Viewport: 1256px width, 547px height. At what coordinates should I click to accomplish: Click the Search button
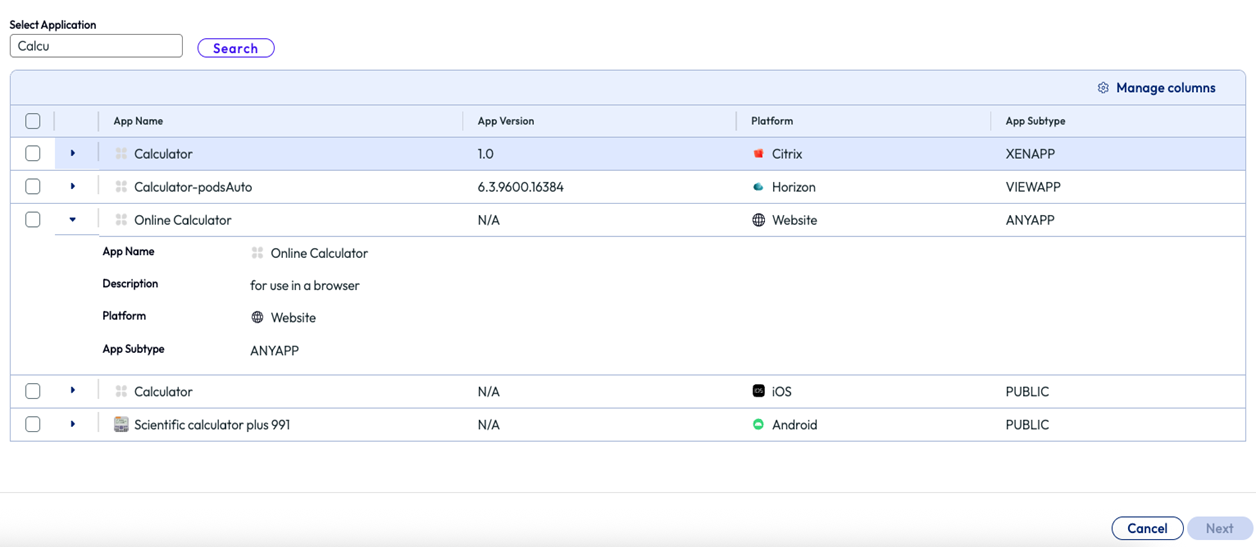(x=236, y=48)
